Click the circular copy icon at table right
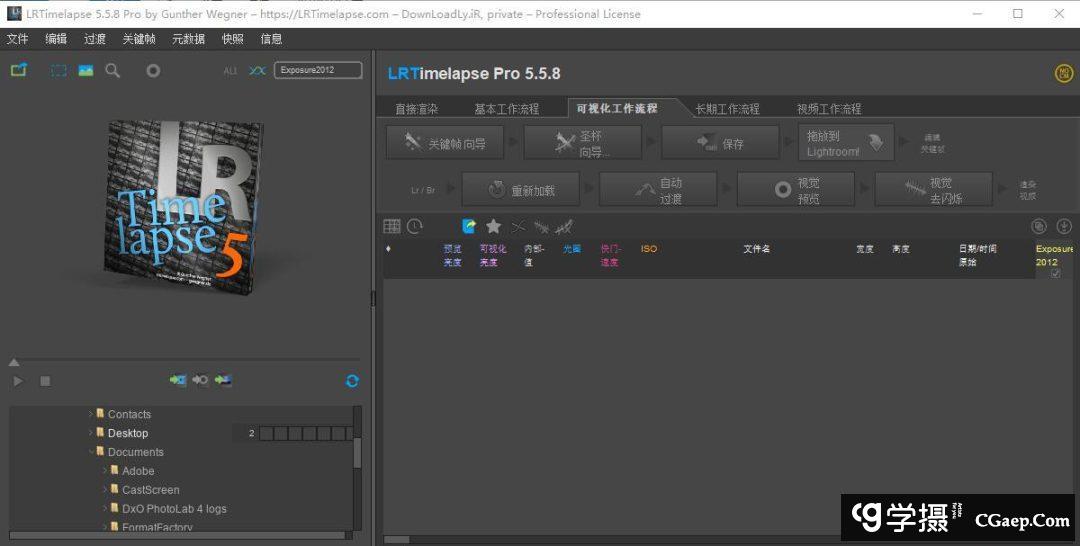 1039,226
